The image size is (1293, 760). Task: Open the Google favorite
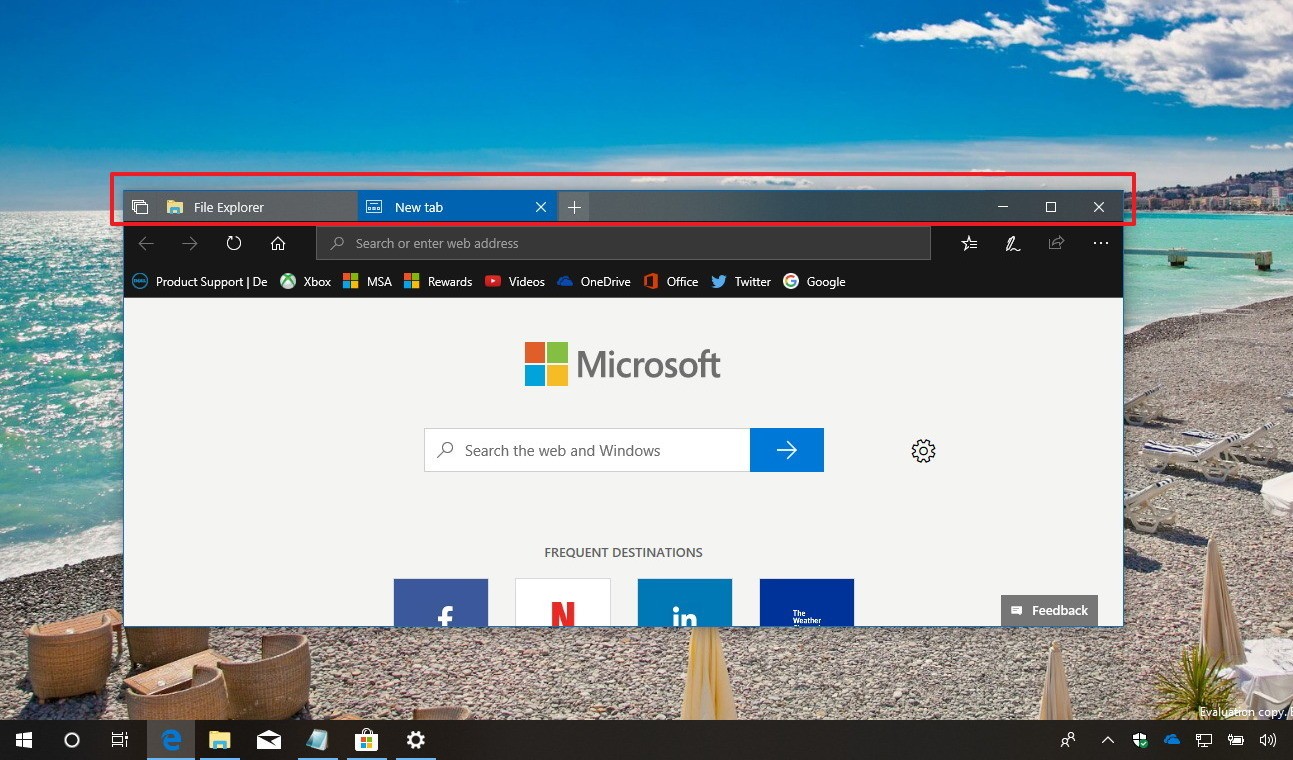click(814, 282)
